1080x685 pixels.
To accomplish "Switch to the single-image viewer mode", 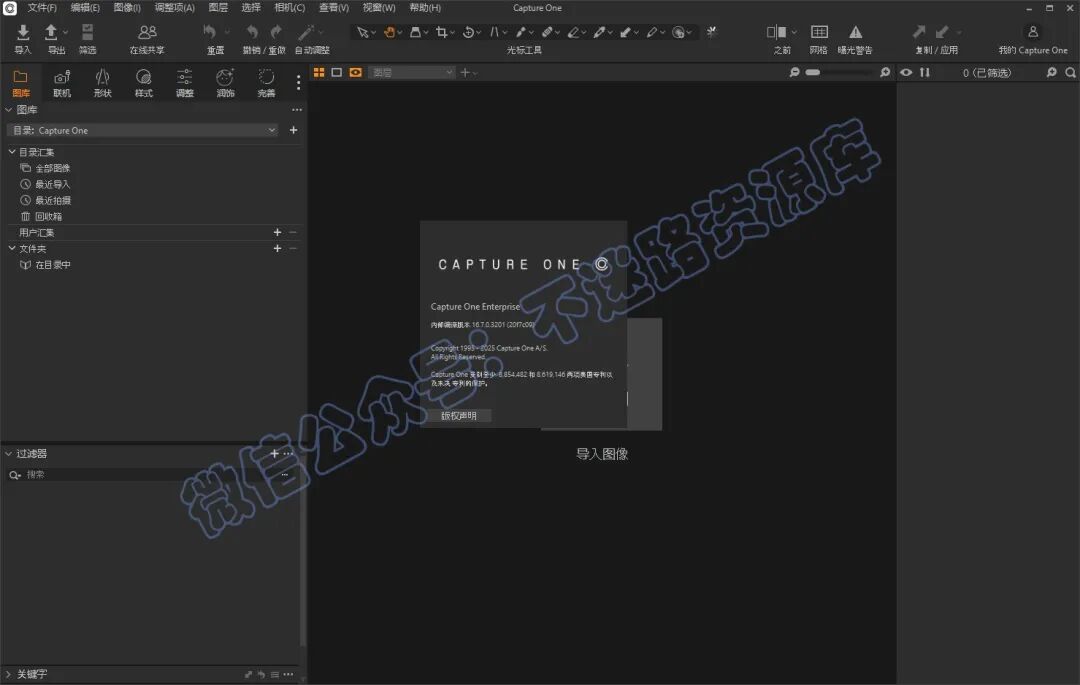I will (337, 72).
